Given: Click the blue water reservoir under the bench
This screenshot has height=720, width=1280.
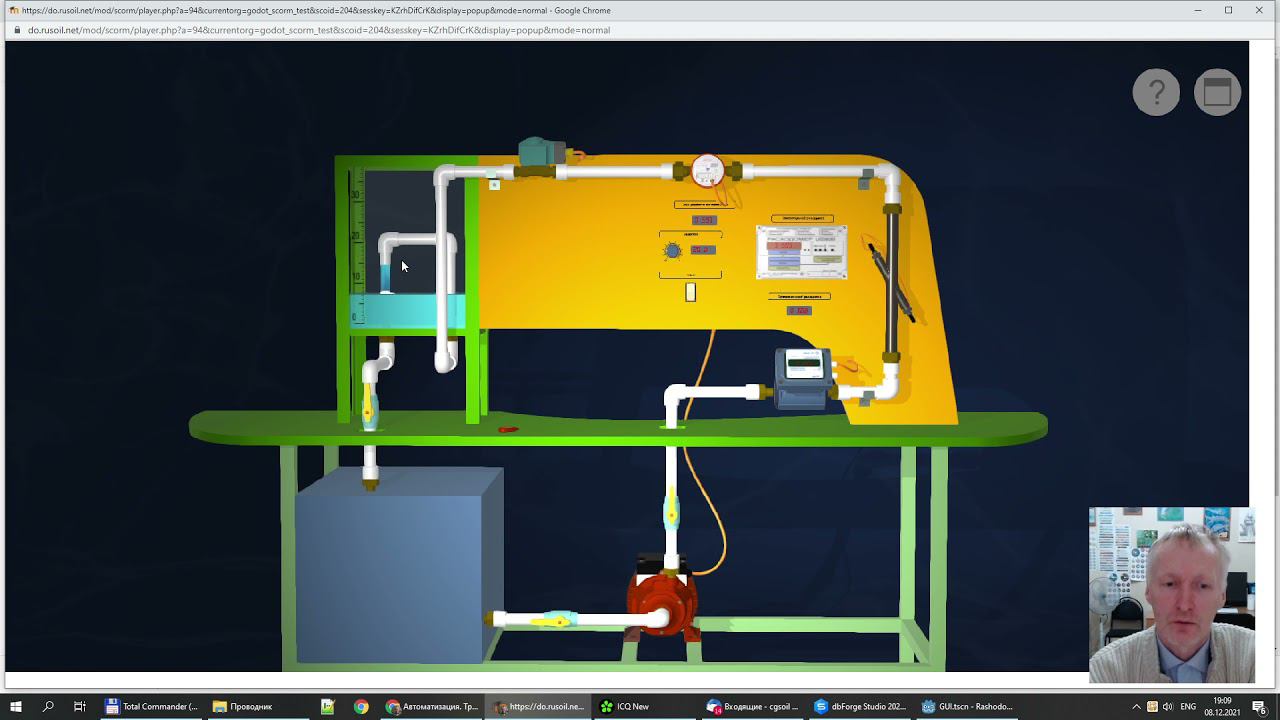Looking at the screenshot, I should coord(397,565).
